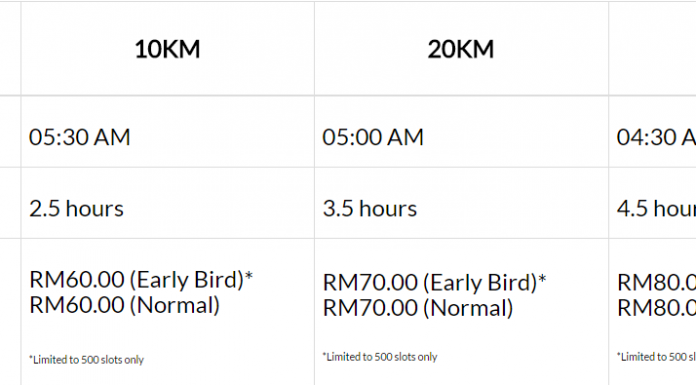This screenshot has height=385, width=696.
Task: Click the 20KM column heading
Action: [x=461, y=49]
